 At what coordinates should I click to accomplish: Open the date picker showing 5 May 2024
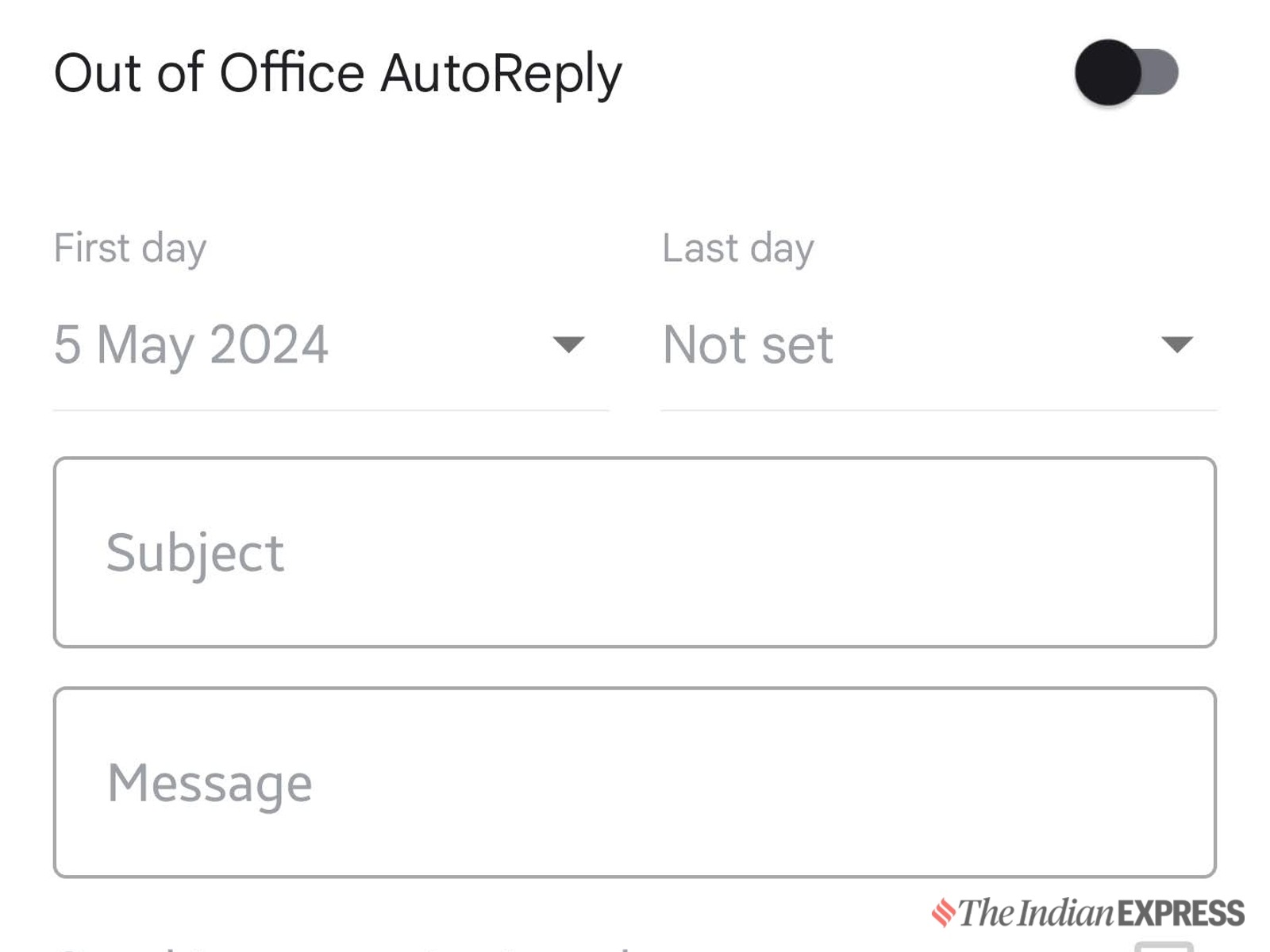coord(191,344)
